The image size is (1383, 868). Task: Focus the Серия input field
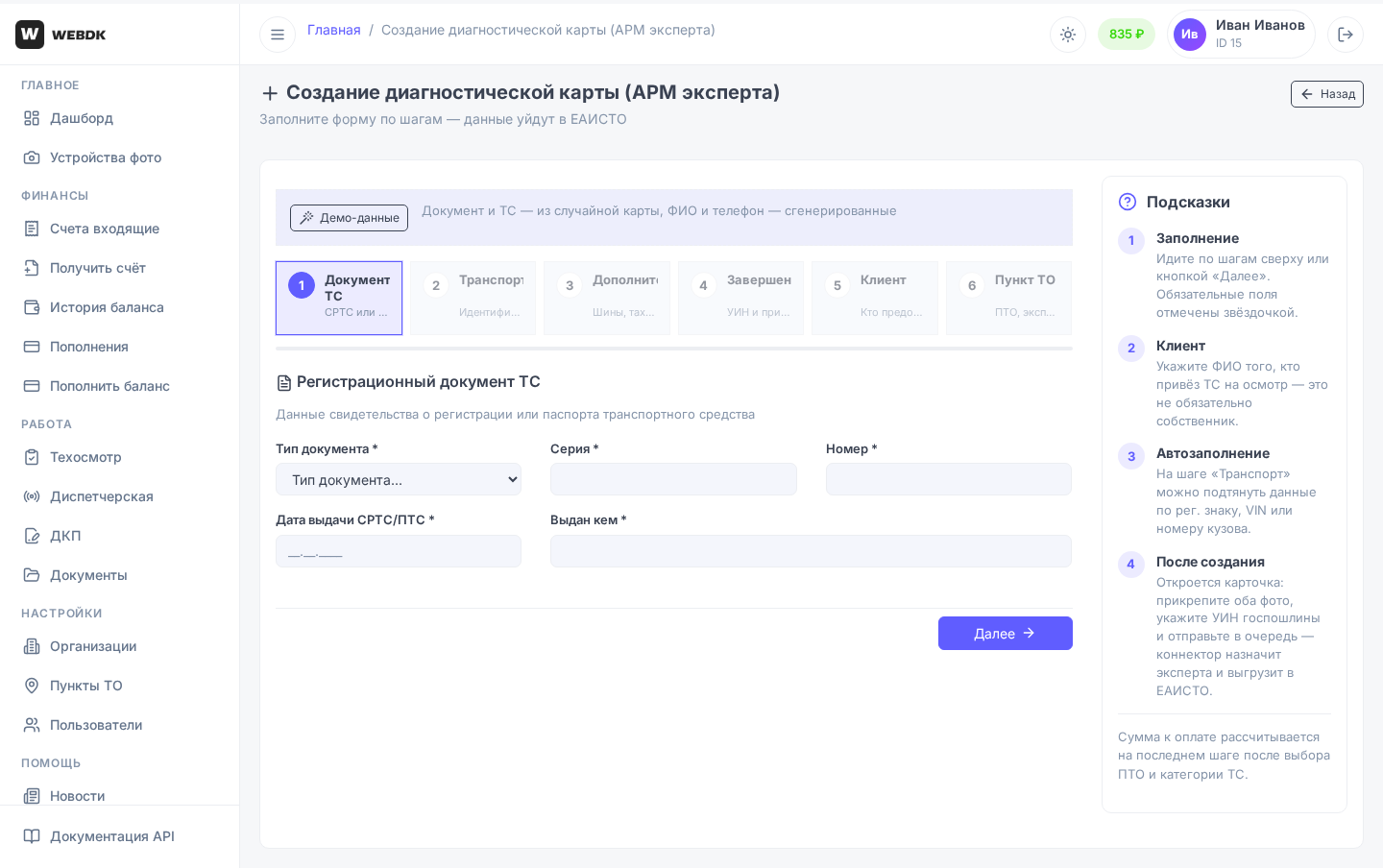click(673, 480)
